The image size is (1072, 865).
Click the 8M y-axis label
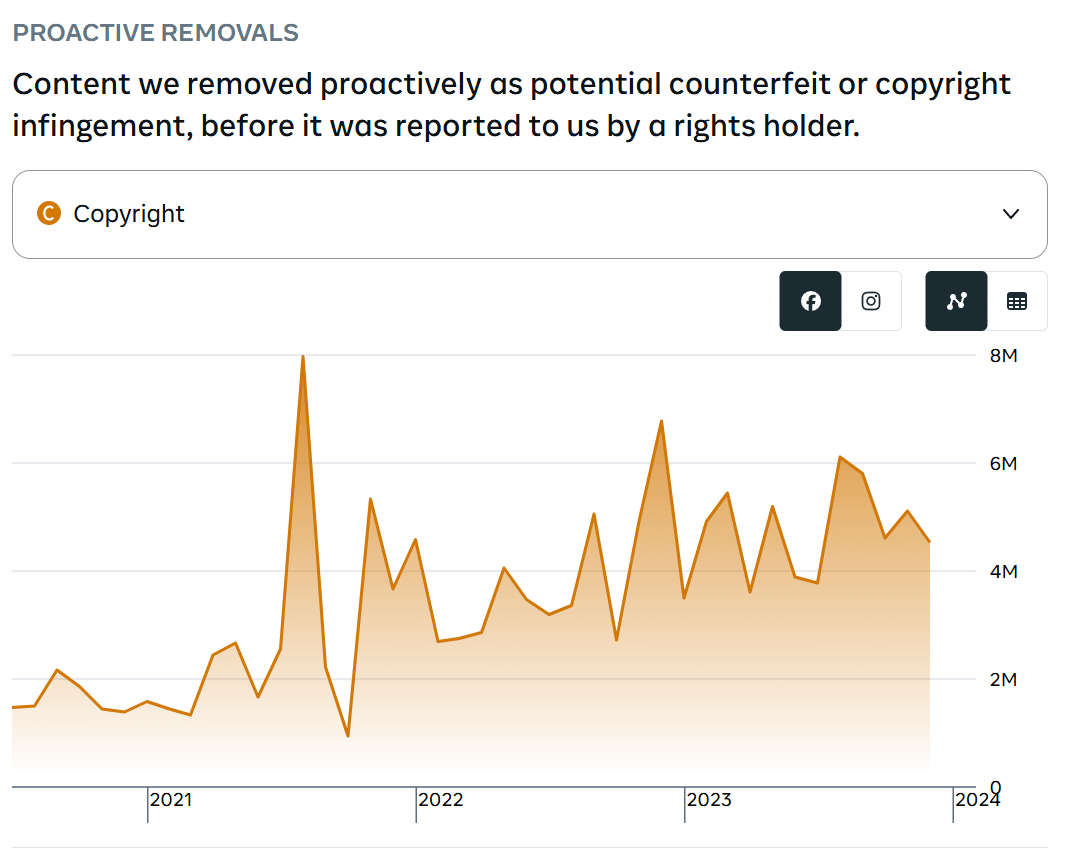(1004, 356)
